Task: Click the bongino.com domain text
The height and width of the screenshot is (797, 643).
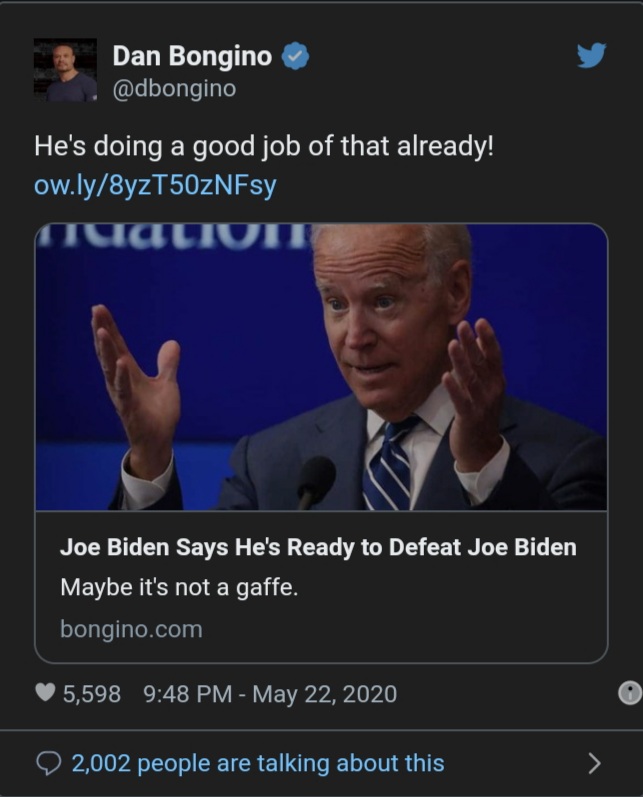Action: pos(131,629)
